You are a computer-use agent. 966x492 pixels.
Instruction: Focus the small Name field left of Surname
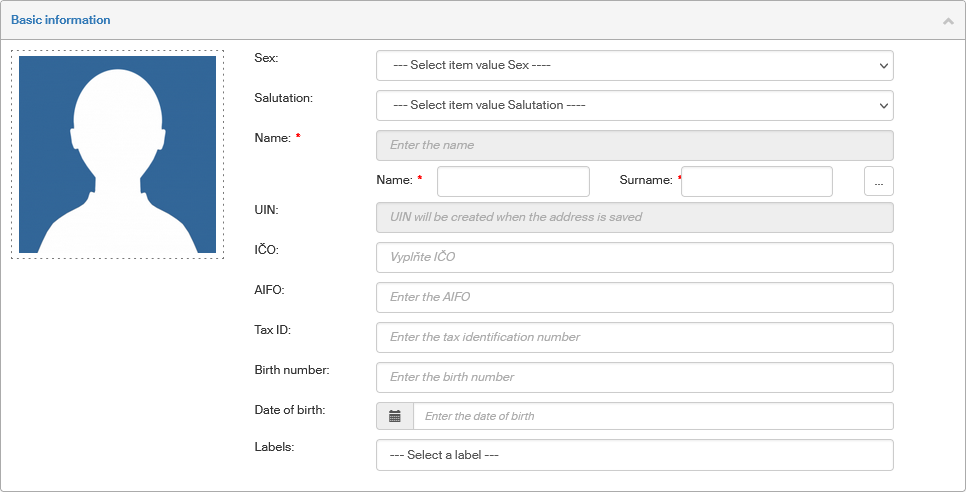point(513,181)
